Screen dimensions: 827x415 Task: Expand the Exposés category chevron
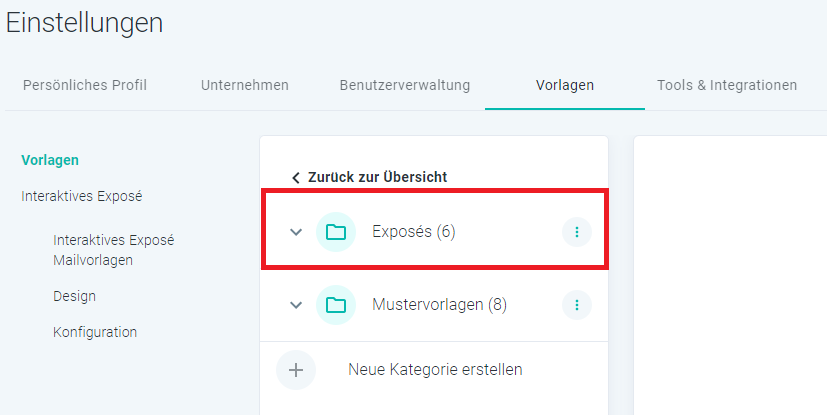click(x=296, y=232)
